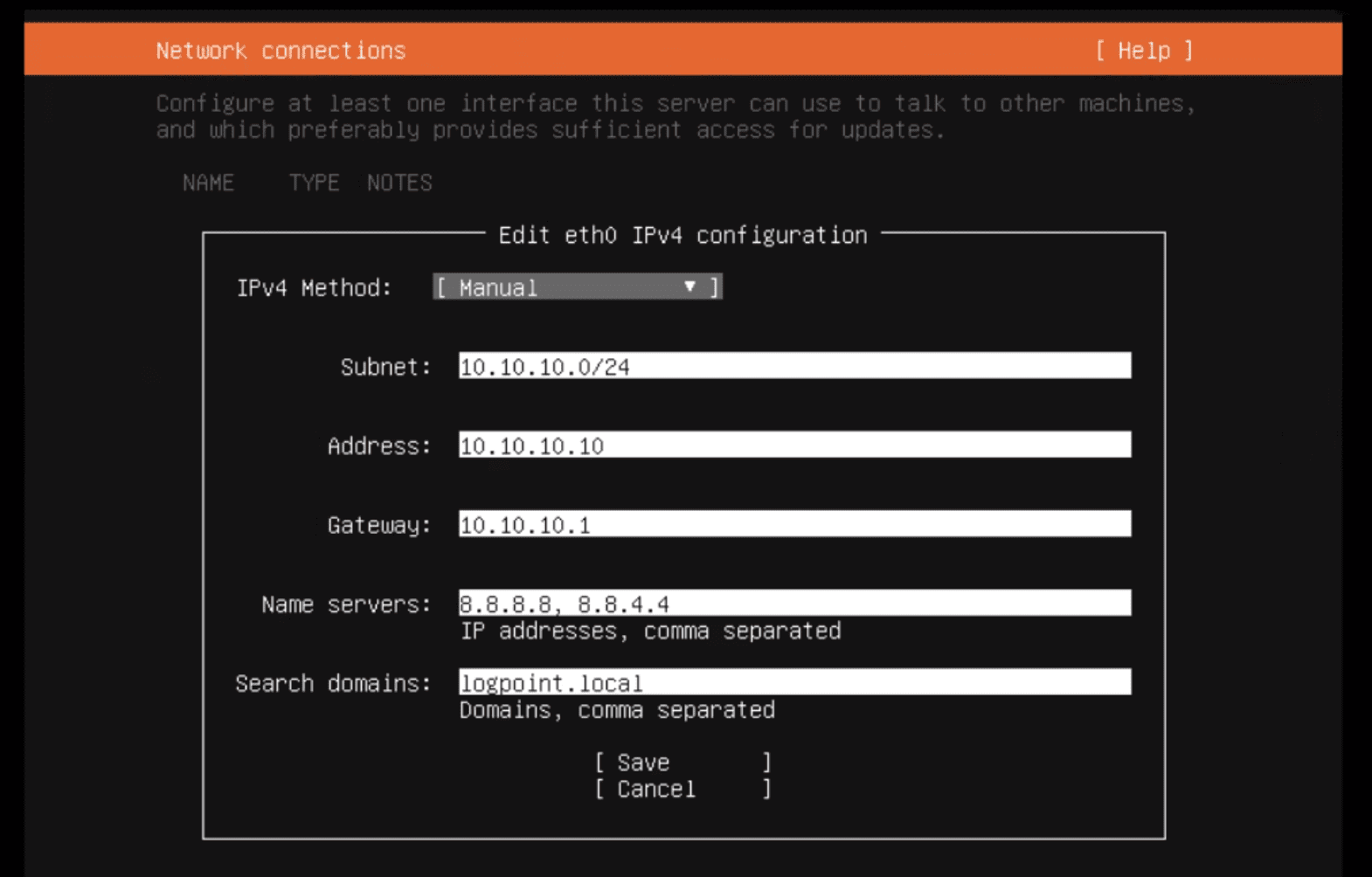
Task: Save the eth0 IPv4 configuration
Action: point(682,763)
